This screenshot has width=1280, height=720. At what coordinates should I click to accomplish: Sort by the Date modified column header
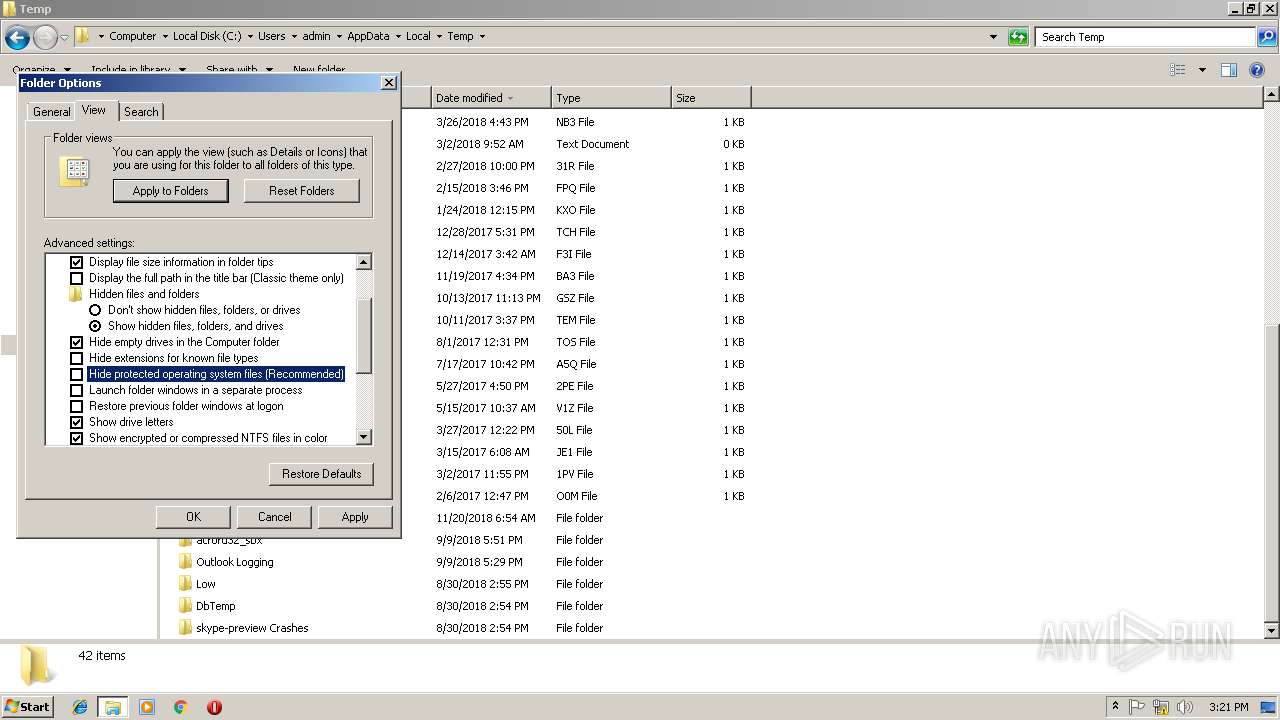(x=491, y=98)
